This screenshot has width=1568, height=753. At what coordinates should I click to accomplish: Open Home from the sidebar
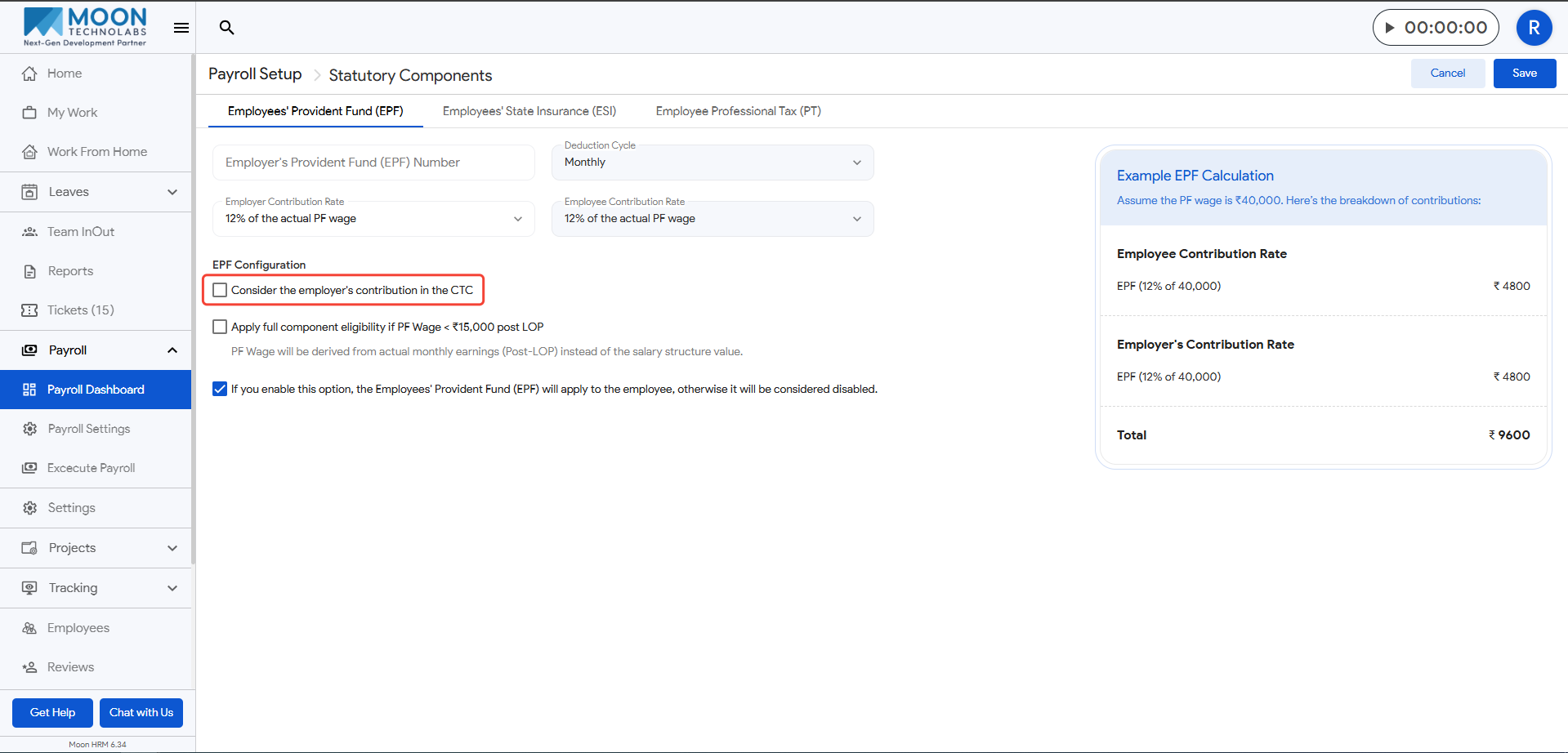point(65,74)
